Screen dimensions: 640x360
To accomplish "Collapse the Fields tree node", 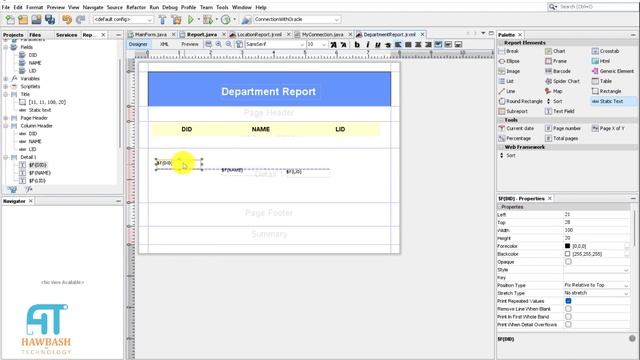I will click(6, 47).
